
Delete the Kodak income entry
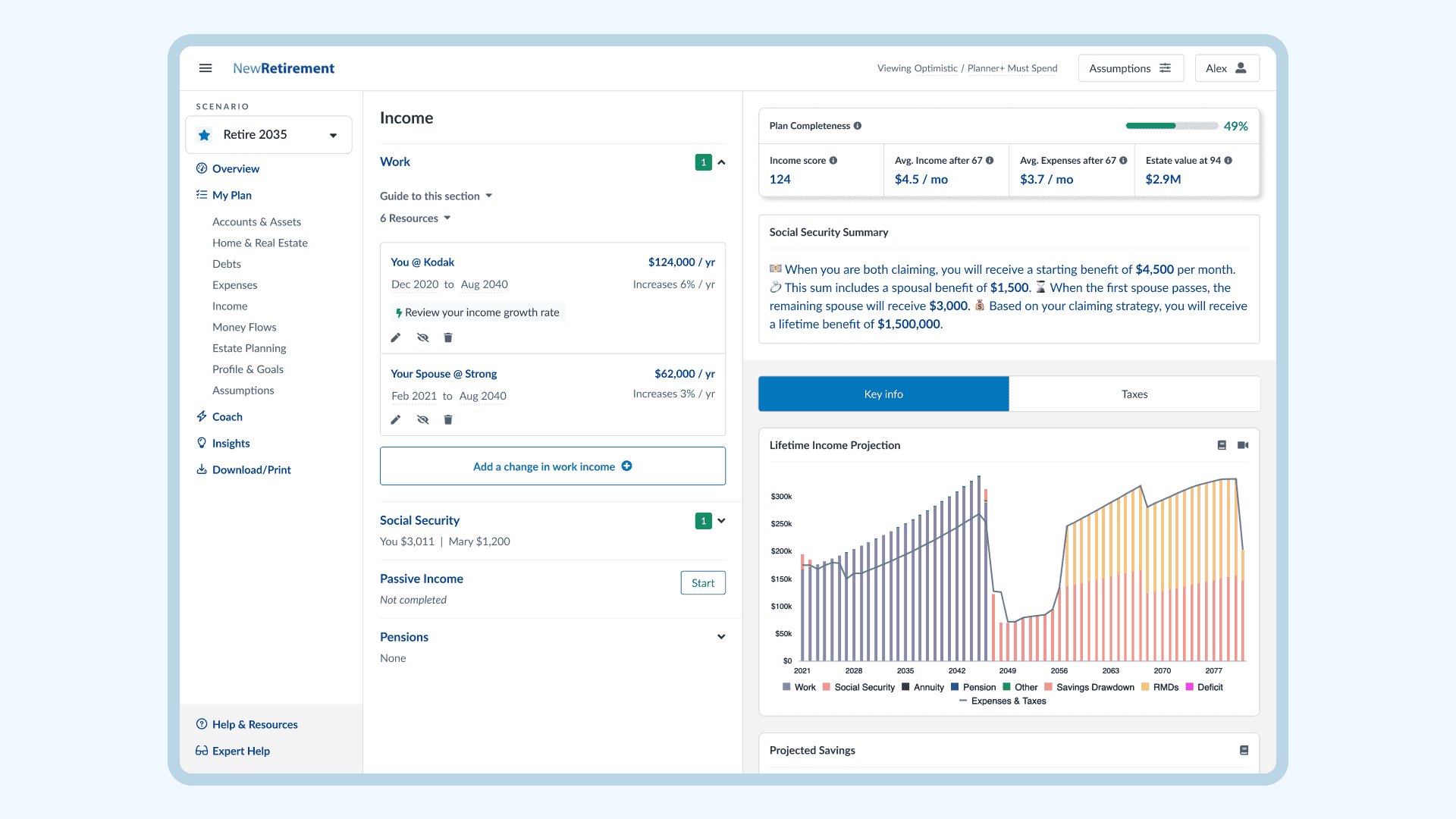[448, 337]
